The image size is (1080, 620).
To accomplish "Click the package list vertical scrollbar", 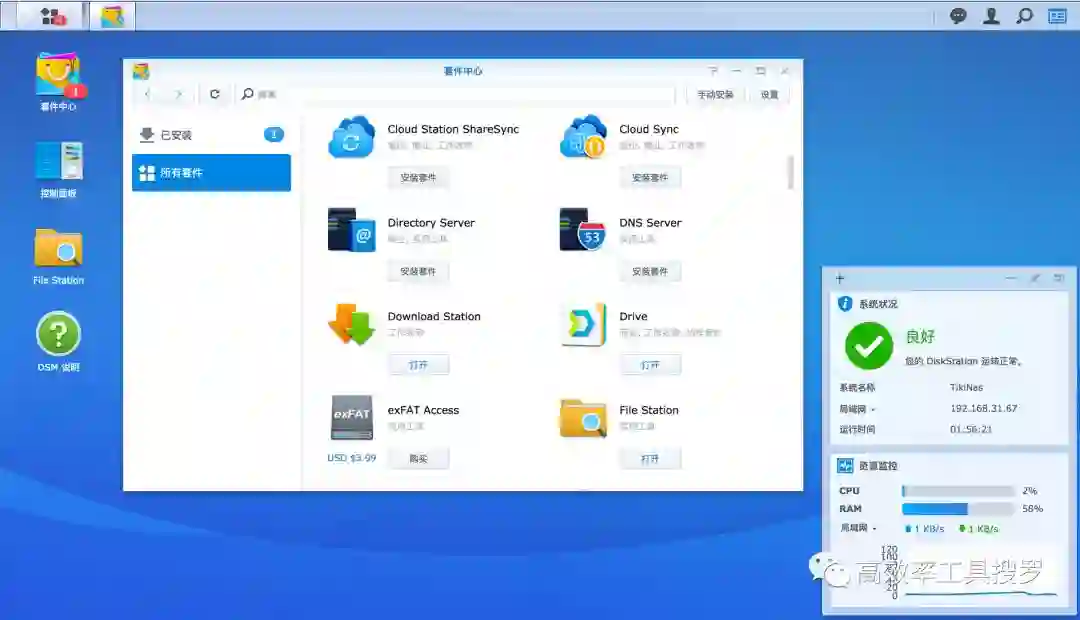I will coord(790,172).
